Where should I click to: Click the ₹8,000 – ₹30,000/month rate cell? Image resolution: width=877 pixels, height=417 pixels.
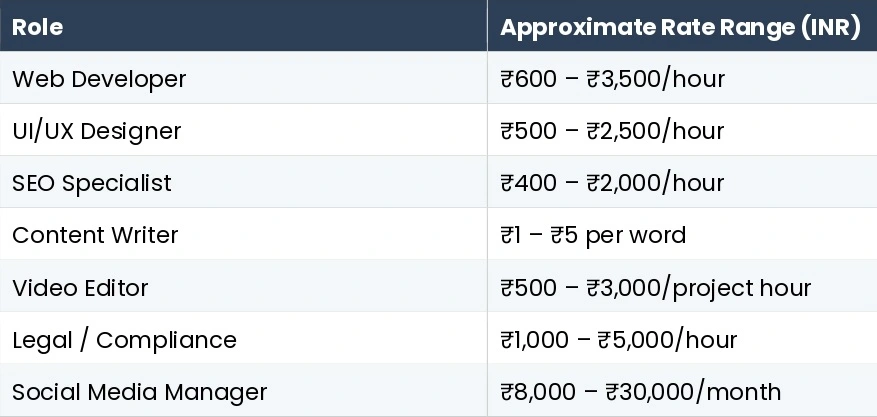pyautogui.click(x=640, y=392)
